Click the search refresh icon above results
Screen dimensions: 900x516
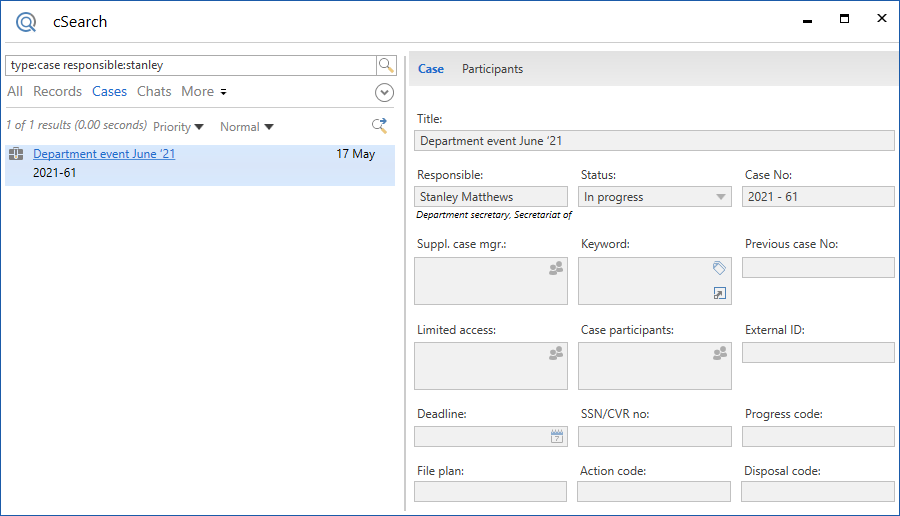(379, 126)
